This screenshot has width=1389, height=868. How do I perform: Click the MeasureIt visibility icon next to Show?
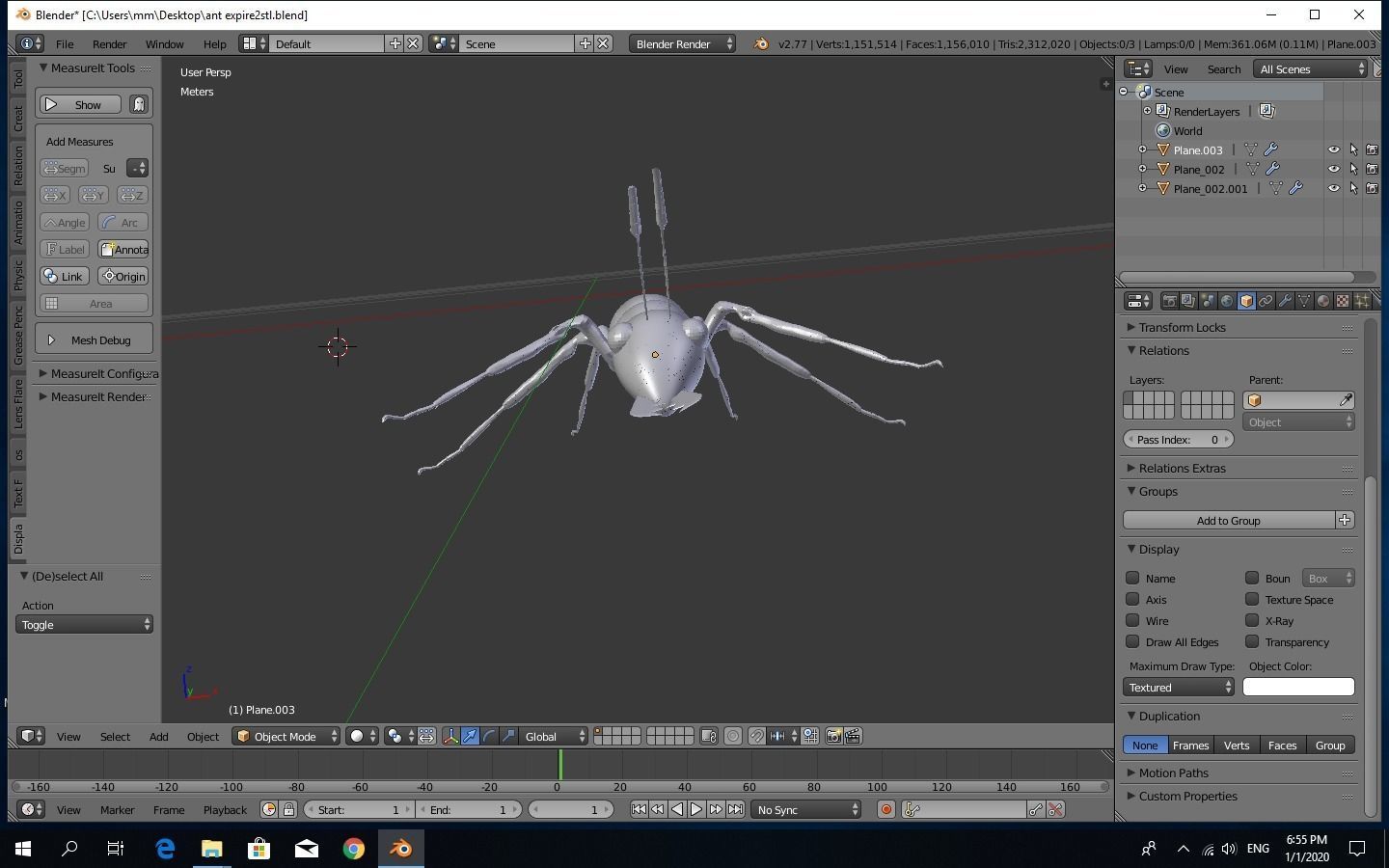[139, 104]
